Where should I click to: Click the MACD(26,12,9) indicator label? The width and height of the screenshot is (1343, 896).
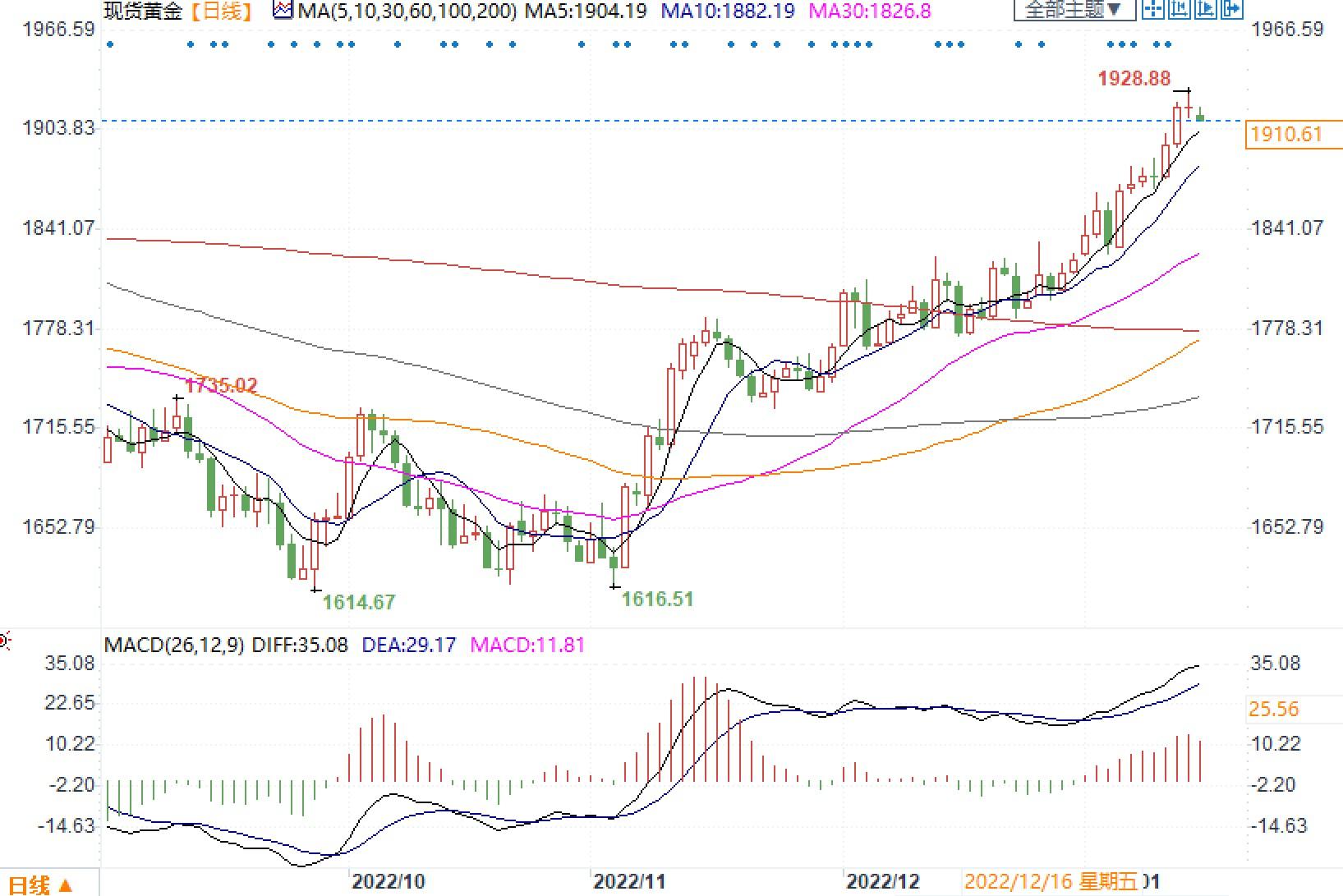click(x=174, y=645)
